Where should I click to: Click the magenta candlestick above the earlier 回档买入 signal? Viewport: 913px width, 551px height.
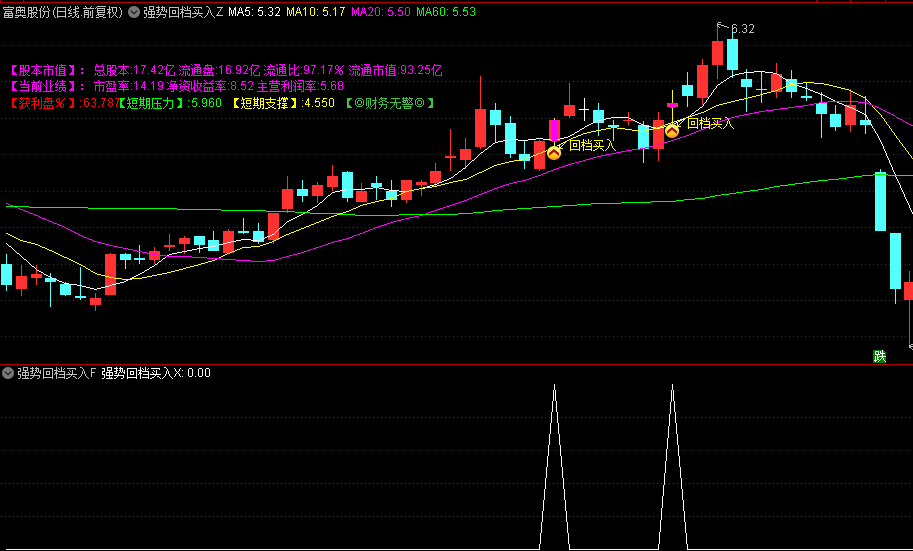click(554, 130)
